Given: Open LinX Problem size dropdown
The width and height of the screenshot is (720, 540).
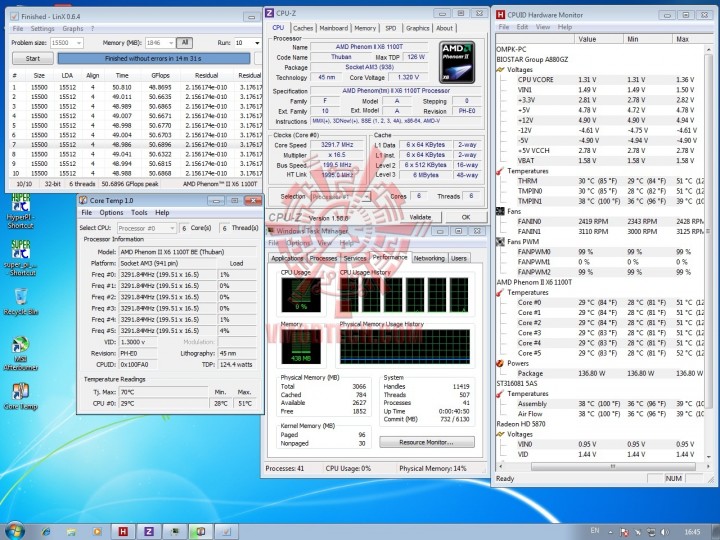Looking at the screenshot, I should point(79,43).
